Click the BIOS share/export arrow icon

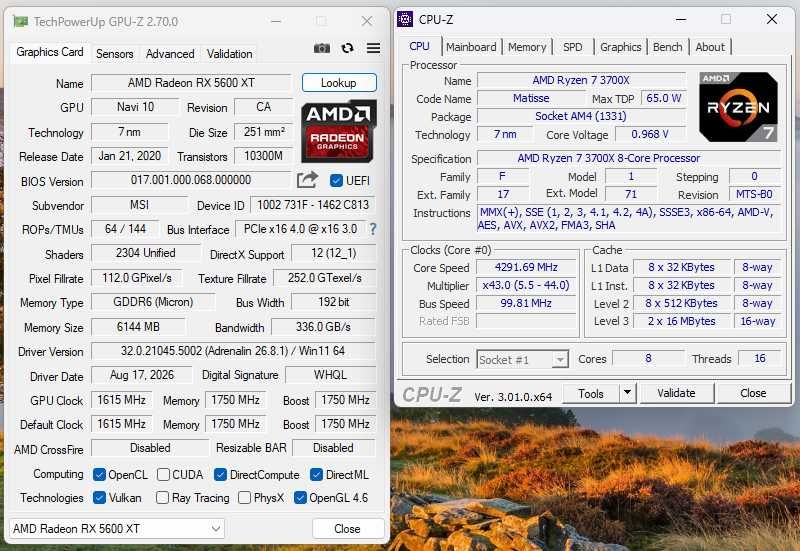[307, 180]
